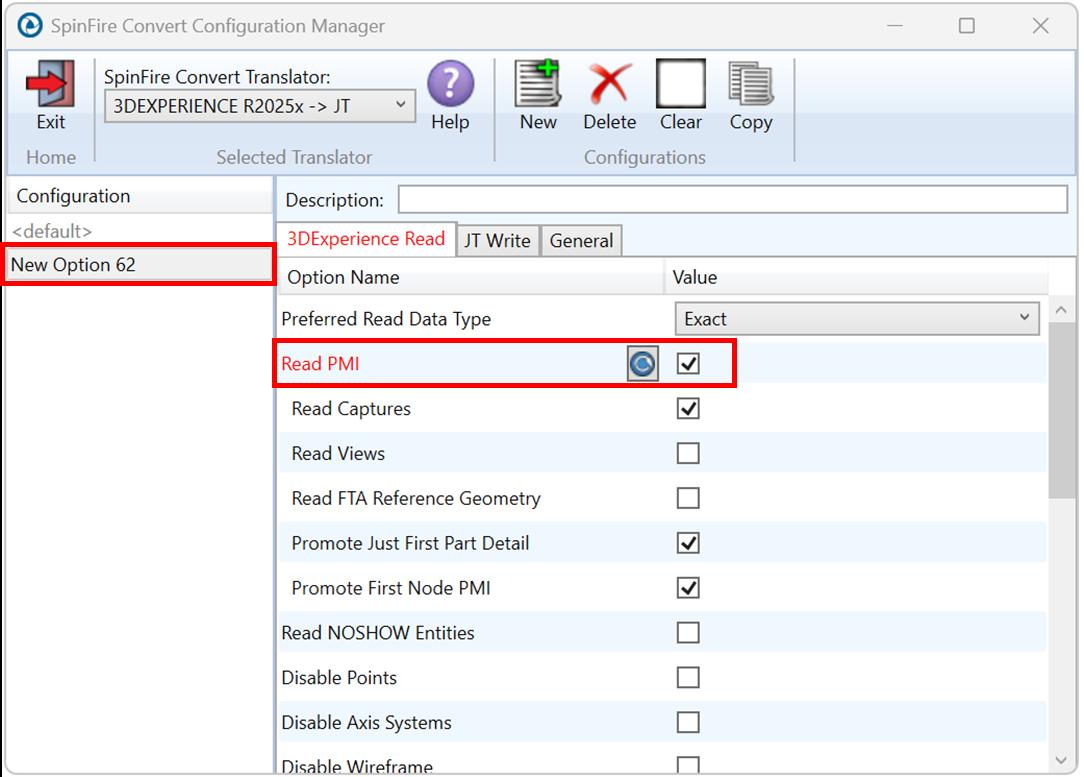Click the Read FTA Reference Geometry label
Screen dimensions: 1084x777
415,498
